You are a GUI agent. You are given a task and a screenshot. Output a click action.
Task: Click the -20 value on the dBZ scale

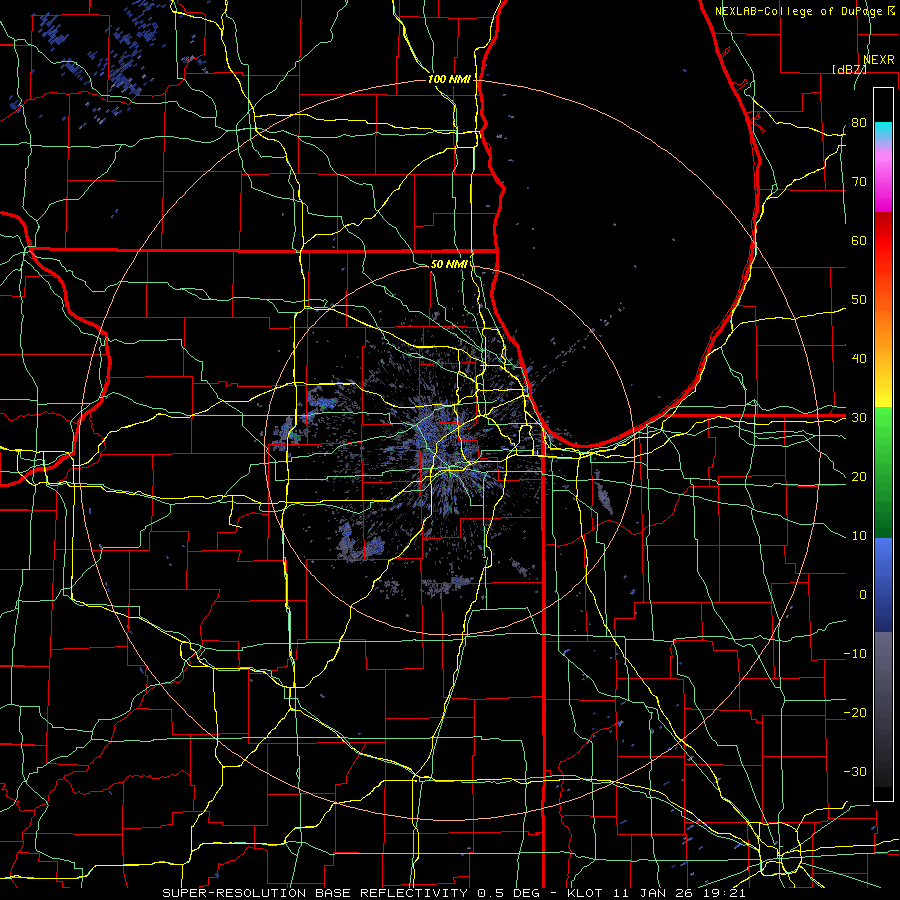[x=855, y=712]
